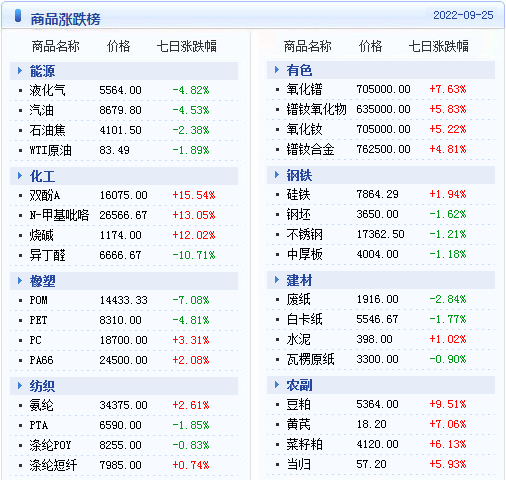Click price 34375.00 of 氨纶
This screenshot has width=506, height=480.
[x=123, y=405]
